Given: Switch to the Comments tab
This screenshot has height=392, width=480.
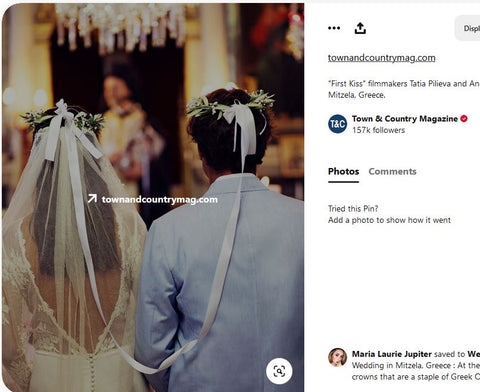Looking at the screenshot, I should pos(392,171).
